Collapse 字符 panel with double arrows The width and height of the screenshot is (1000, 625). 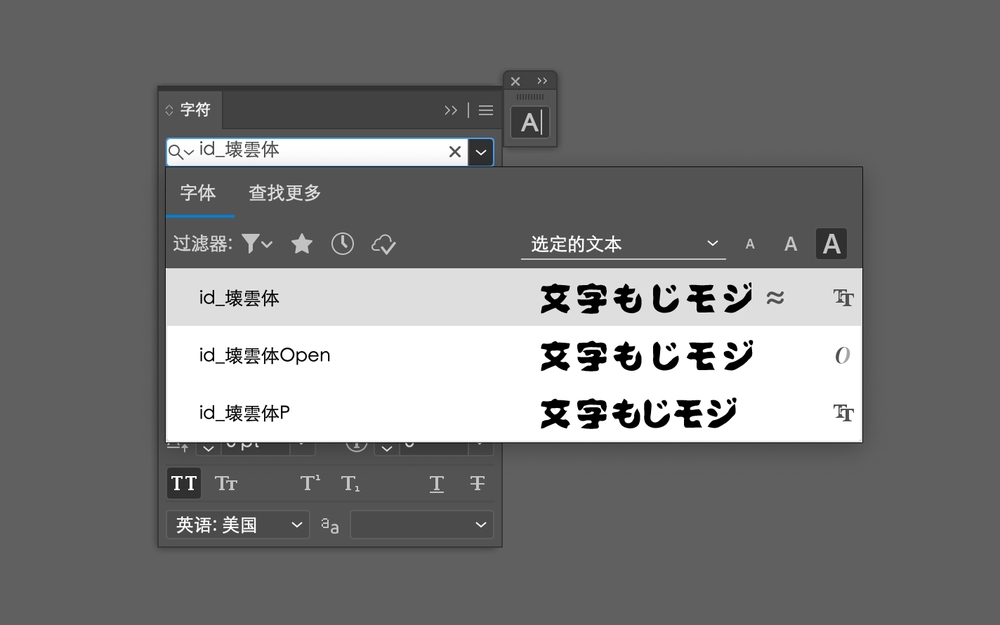tap(451, 110)
